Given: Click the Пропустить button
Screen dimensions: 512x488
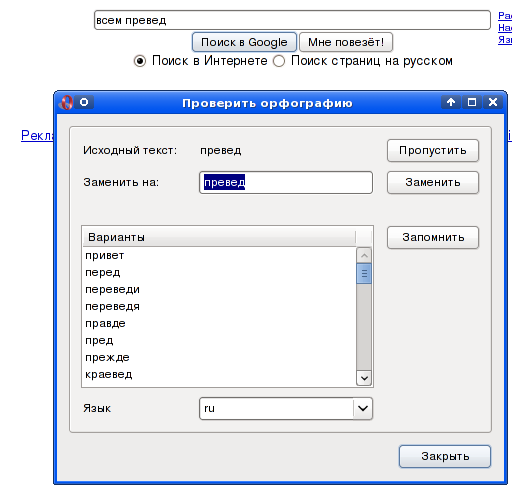Looking at the screenshot, I should tap(433, 151).
